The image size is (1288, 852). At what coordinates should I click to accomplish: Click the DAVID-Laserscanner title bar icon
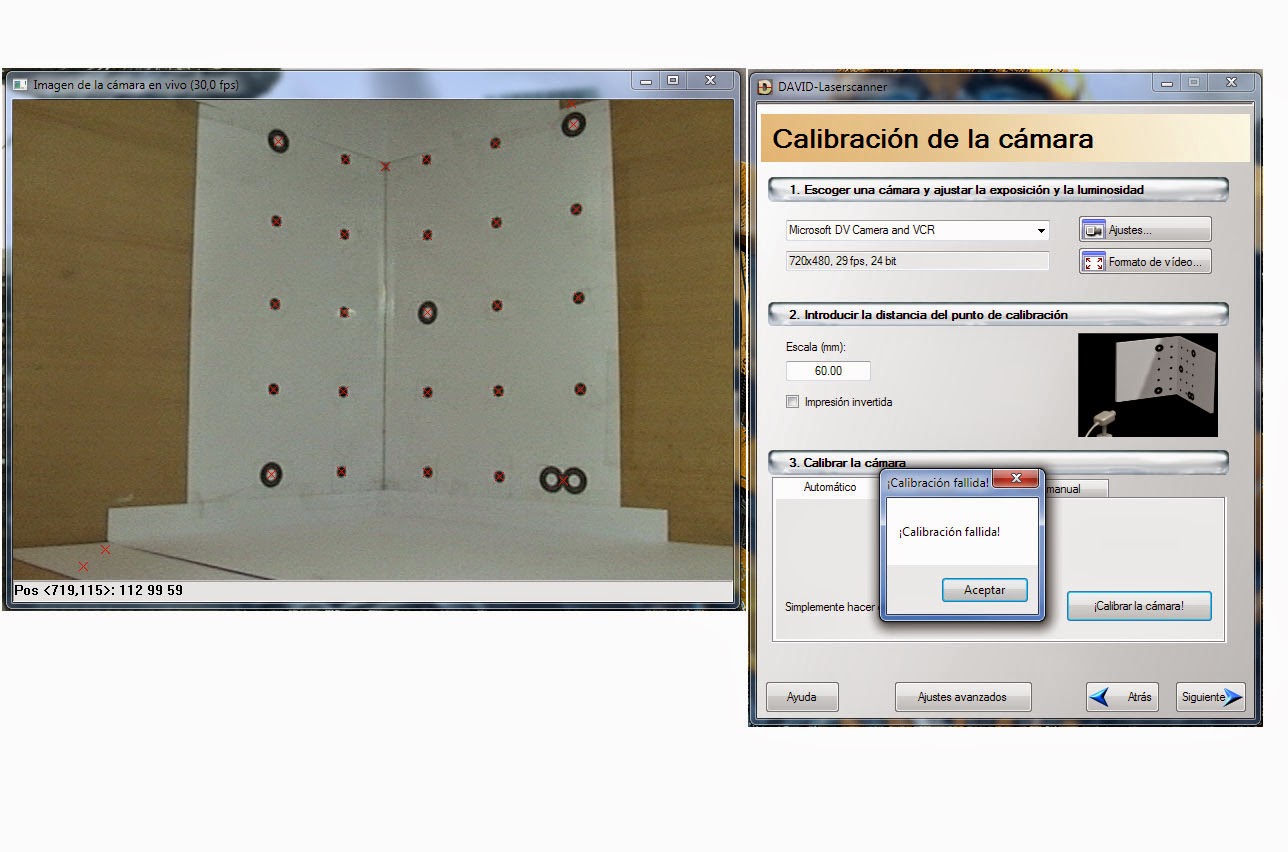point(766,86)
